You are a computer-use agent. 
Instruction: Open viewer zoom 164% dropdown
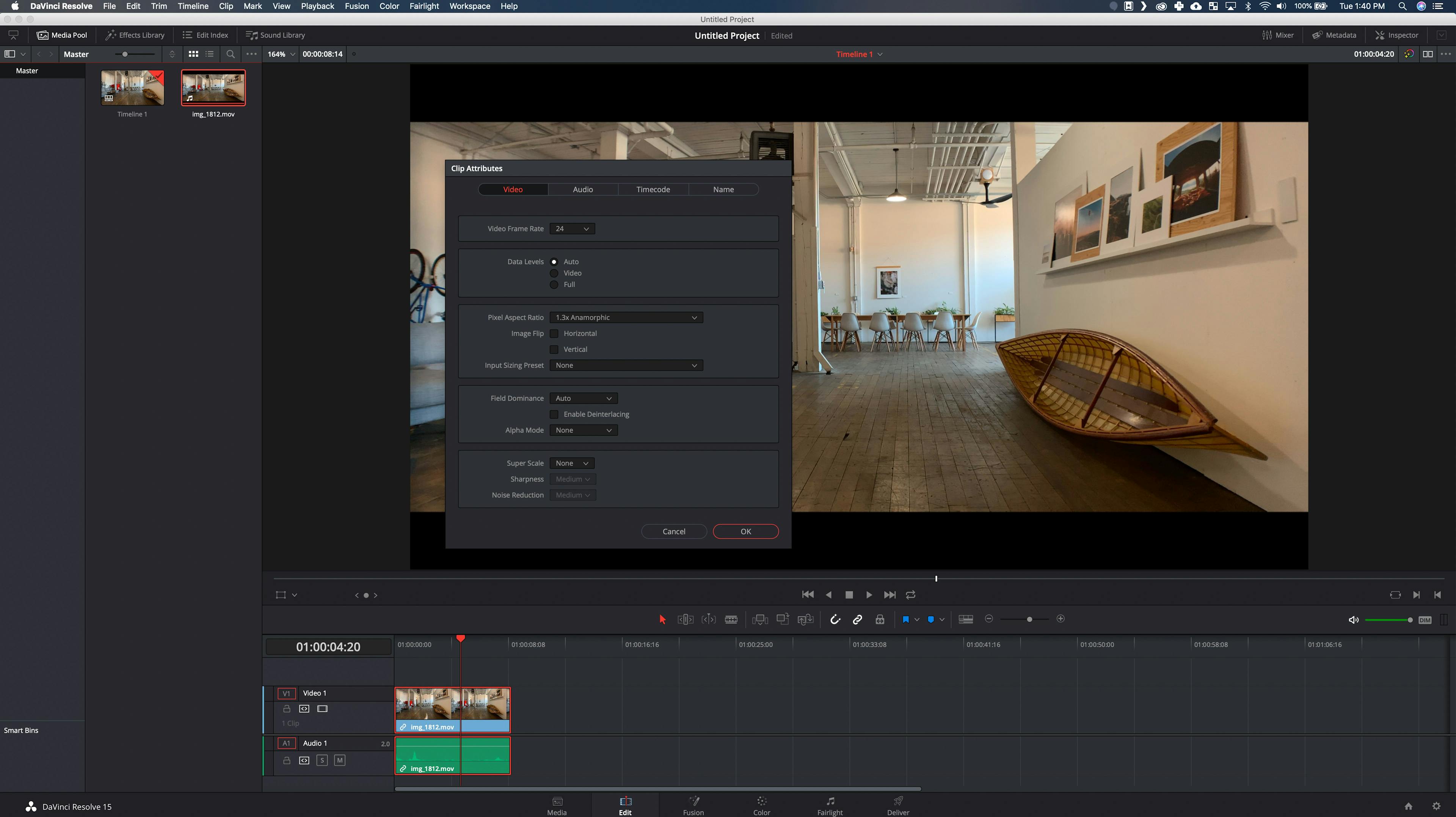coord(281,54)
